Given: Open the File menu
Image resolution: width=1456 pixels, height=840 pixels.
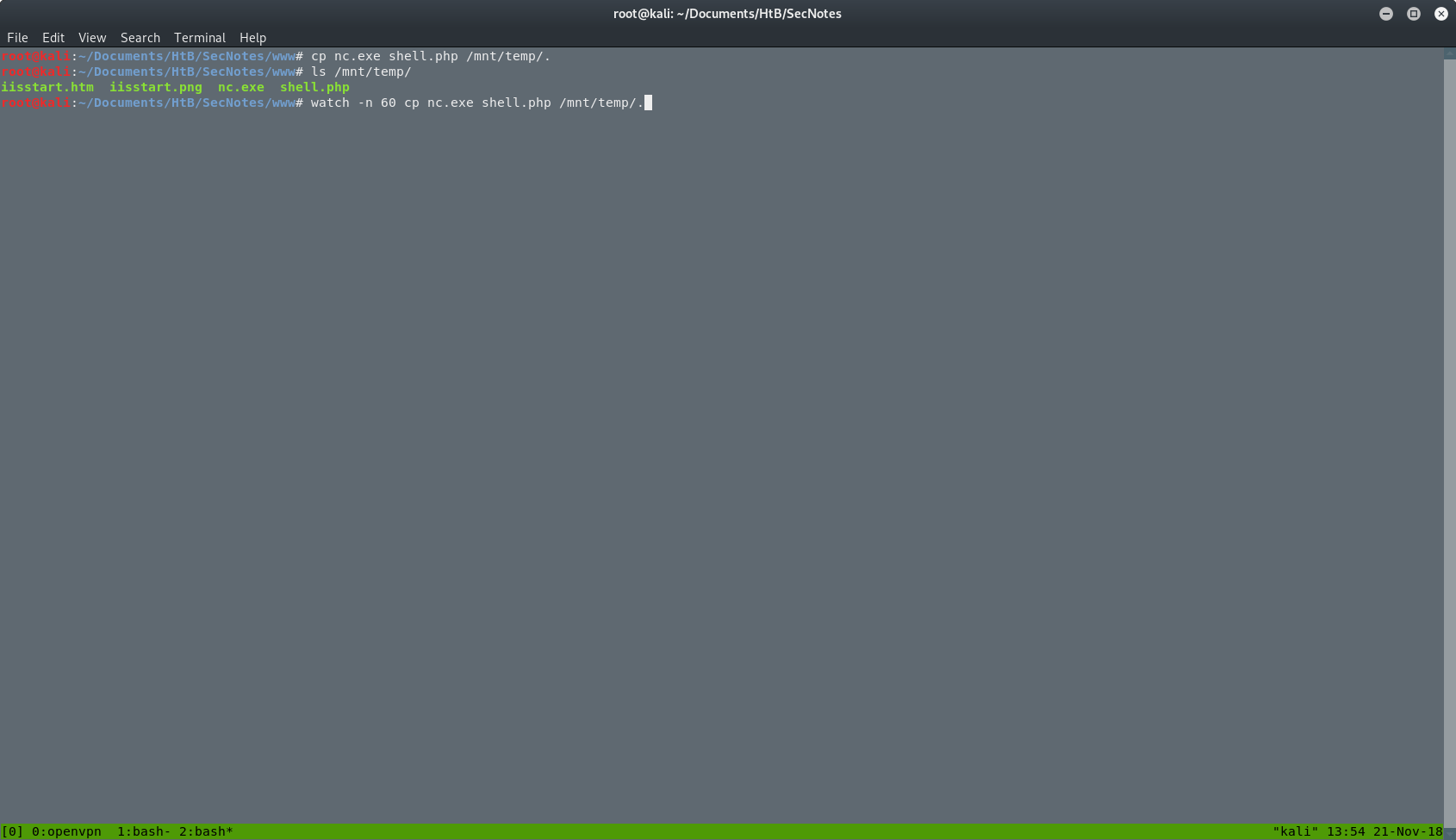Looking at the screenshot, I should [x=17, y=37].
